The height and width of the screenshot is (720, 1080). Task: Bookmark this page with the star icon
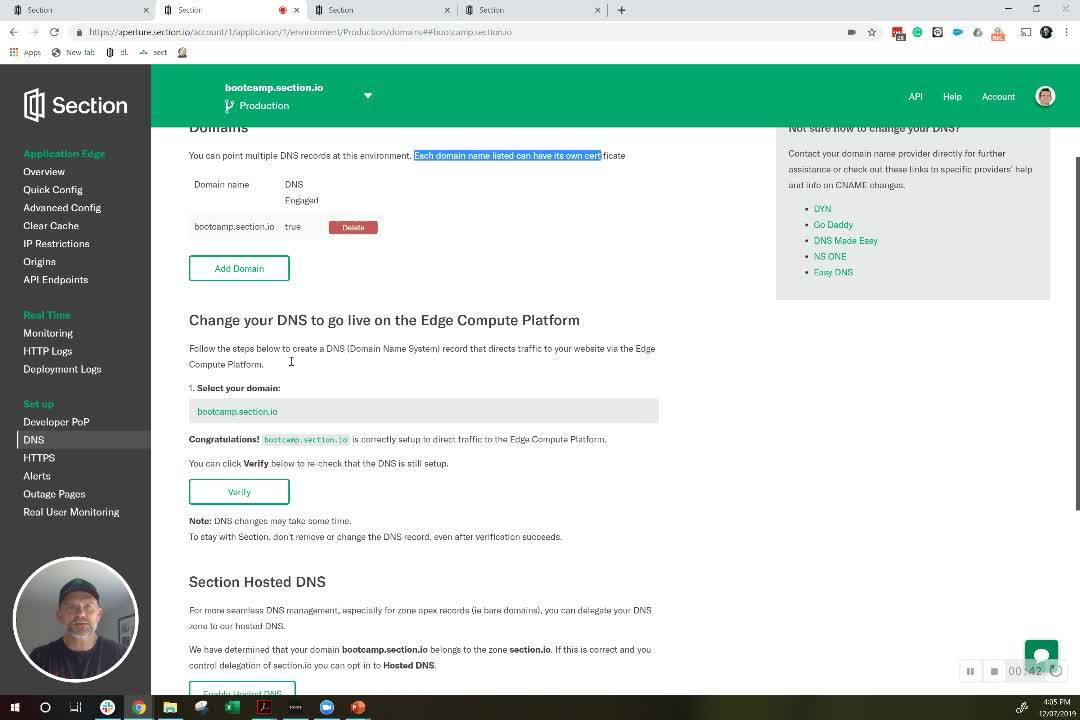872,32
